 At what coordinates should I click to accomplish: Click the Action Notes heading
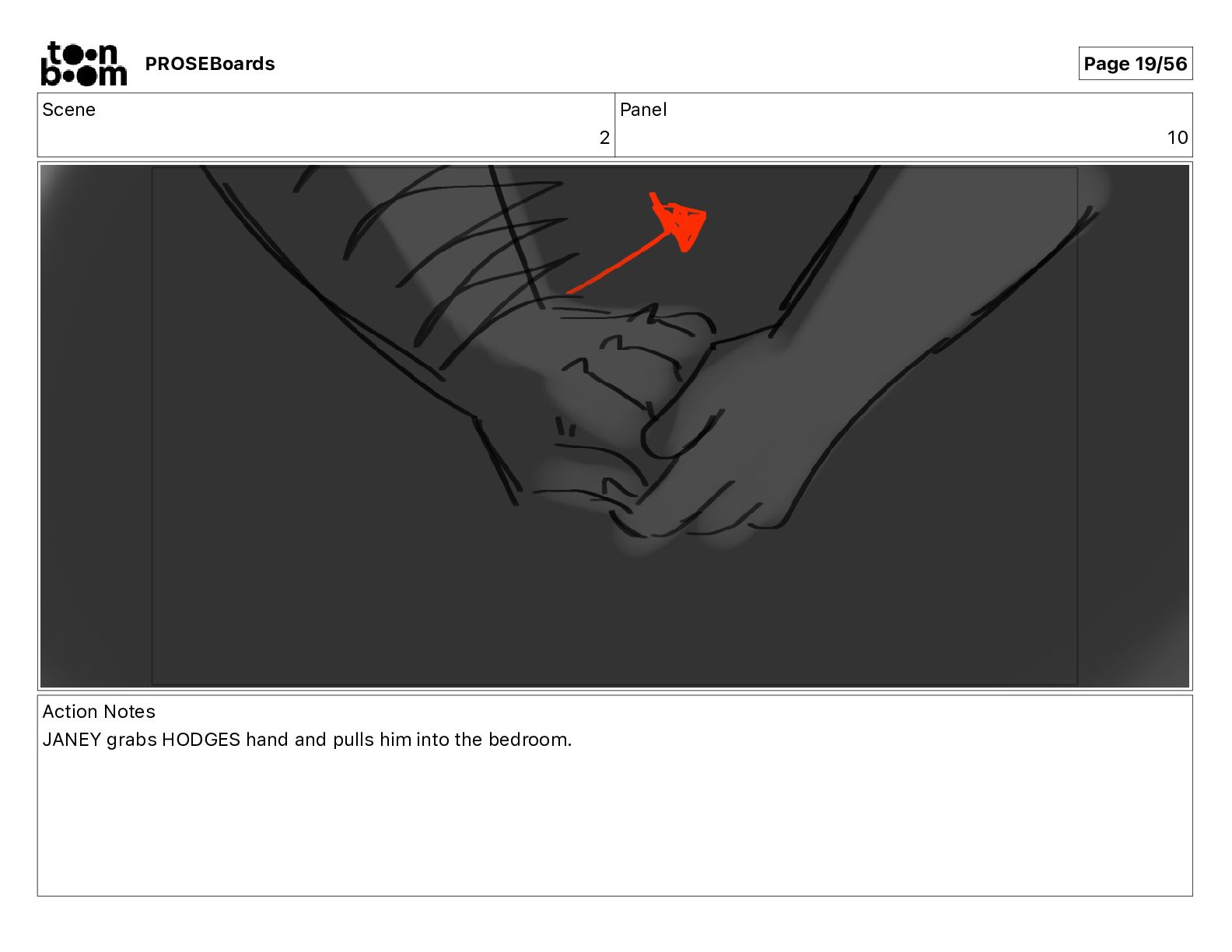[99, 712]
